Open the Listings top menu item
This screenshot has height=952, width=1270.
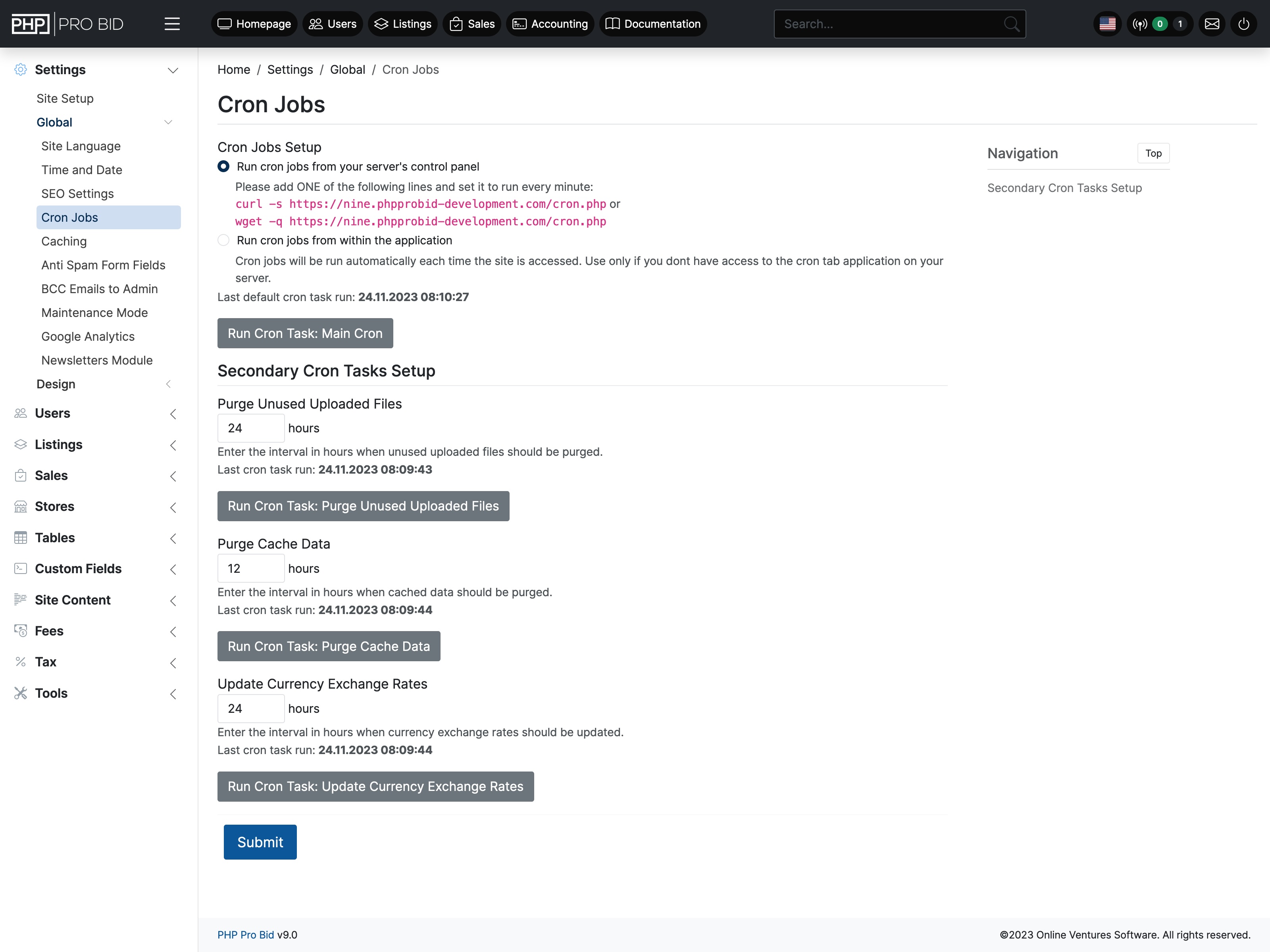[402, 23]
